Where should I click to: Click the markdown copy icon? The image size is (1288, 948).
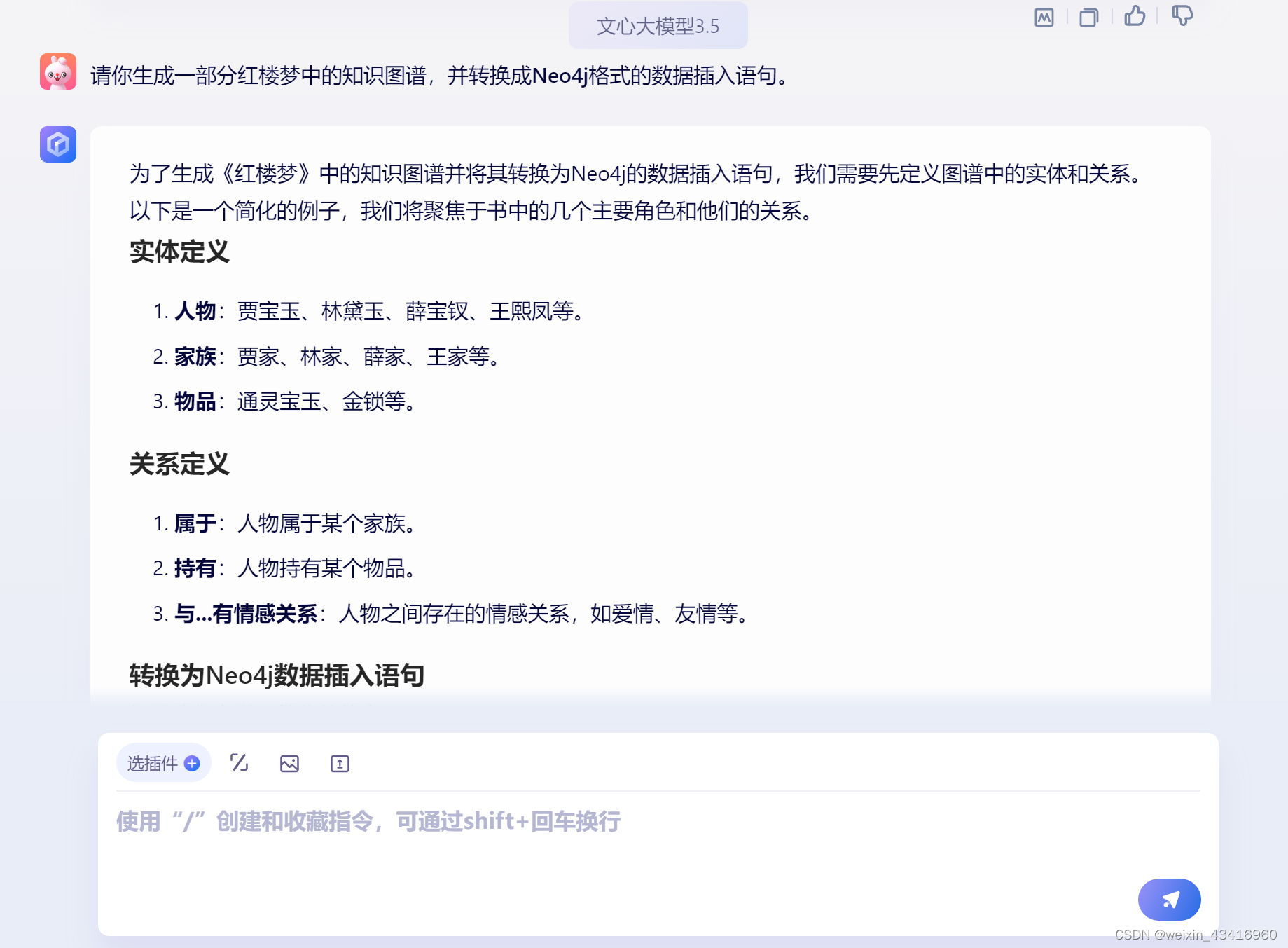[1044, 17]
